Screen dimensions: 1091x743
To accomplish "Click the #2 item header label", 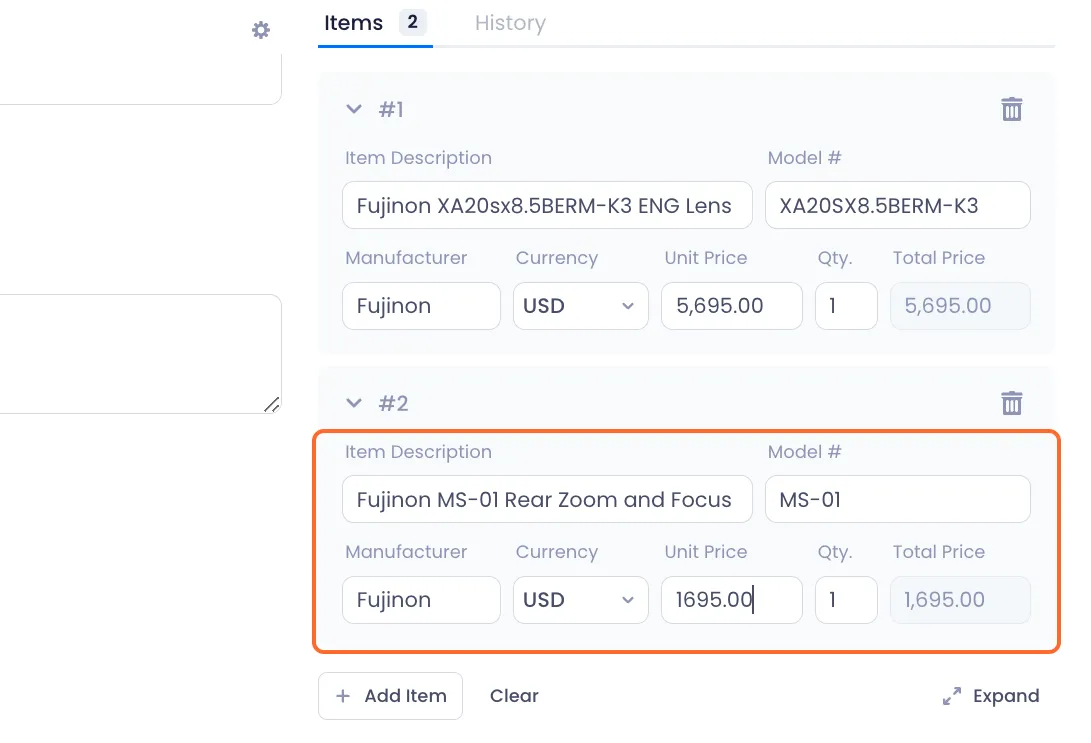I will pyautogui.click(x=393, y=403).
